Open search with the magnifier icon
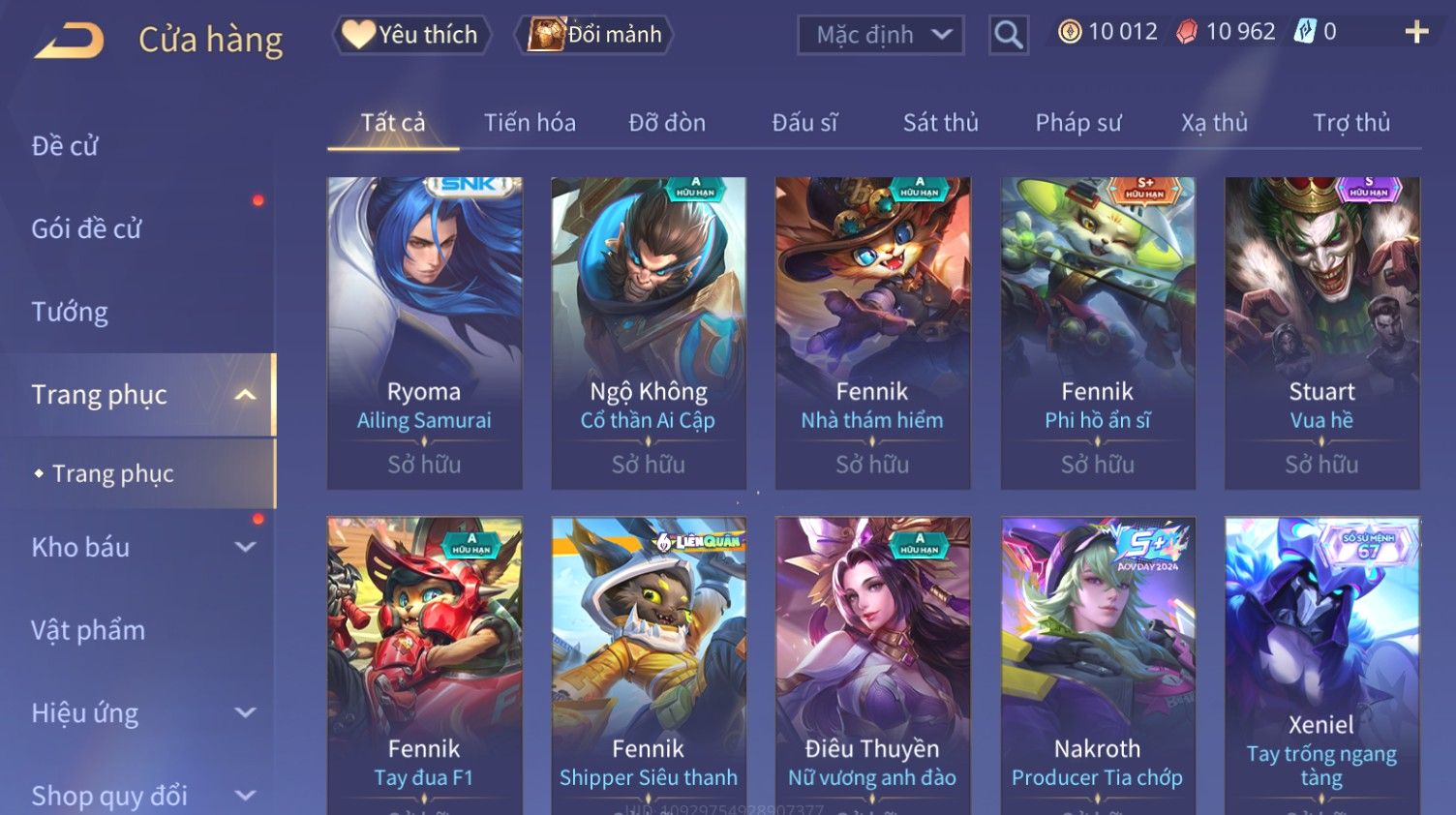1456x815 pixels. pos(1008,36)
